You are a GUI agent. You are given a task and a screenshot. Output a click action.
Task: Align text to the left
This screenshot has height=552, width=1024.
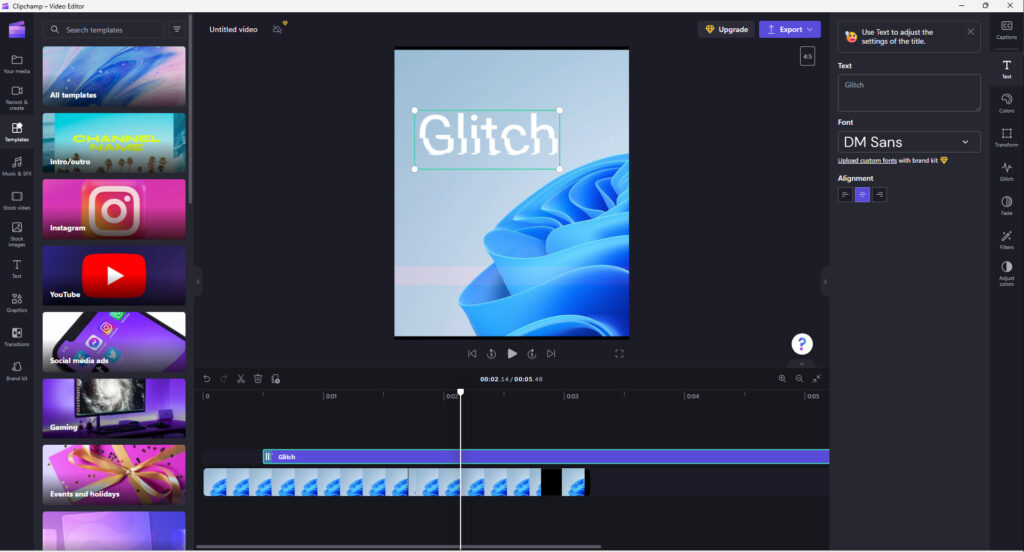(845, 195)
